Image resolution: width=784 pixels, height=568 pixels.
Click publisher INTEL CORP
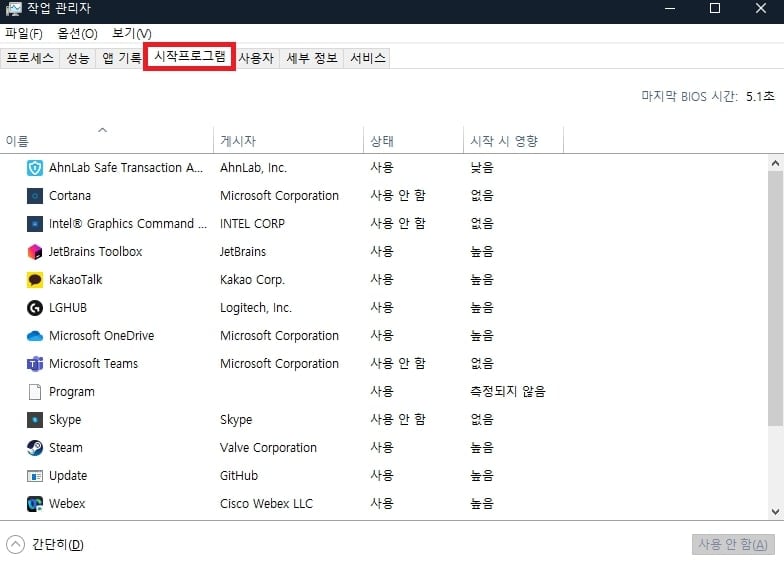point(252,224)
